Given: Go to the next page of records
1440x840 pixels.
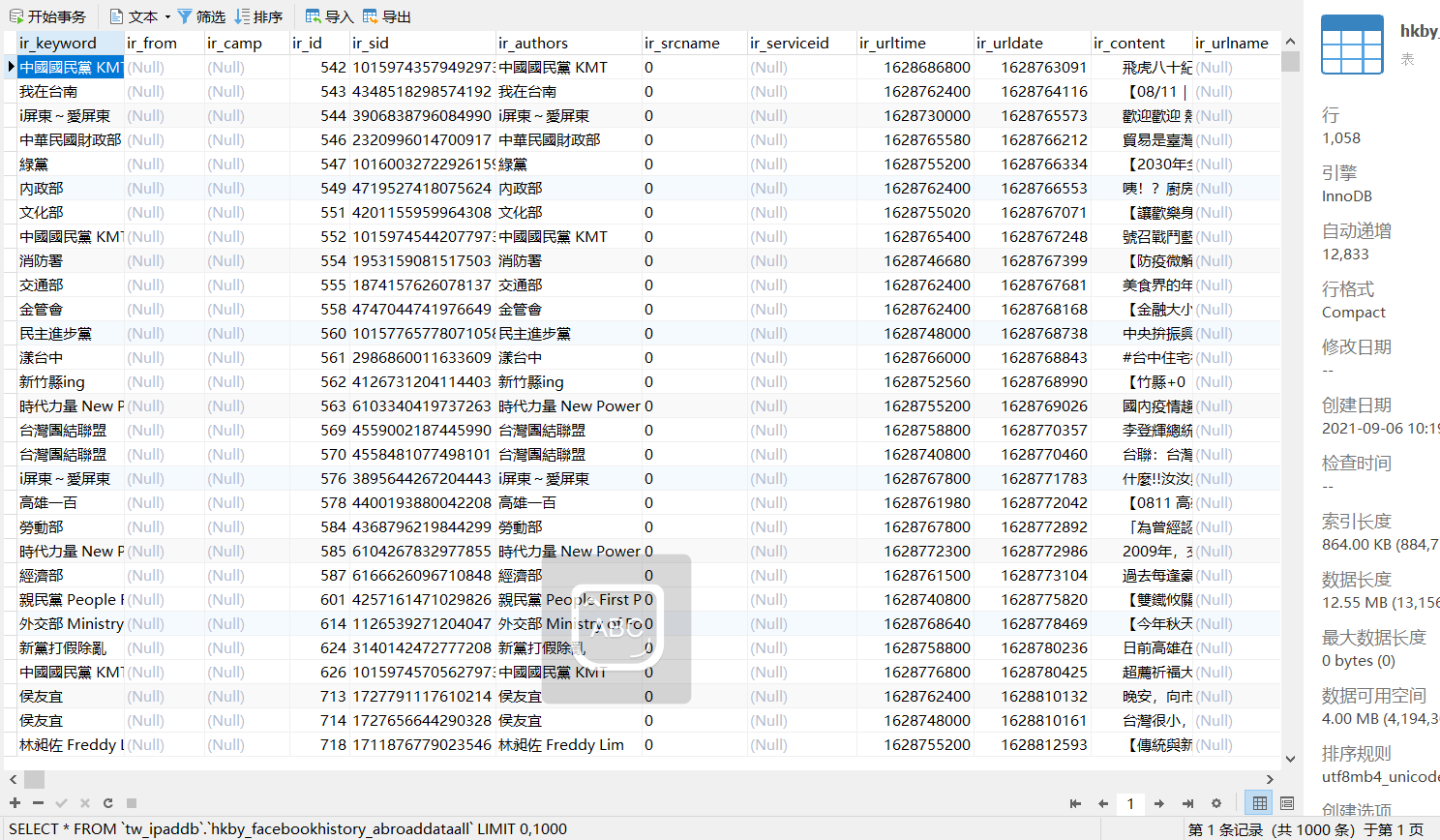Looking at the screenshot, I should pyautogui.click(x=1158, y=803).
